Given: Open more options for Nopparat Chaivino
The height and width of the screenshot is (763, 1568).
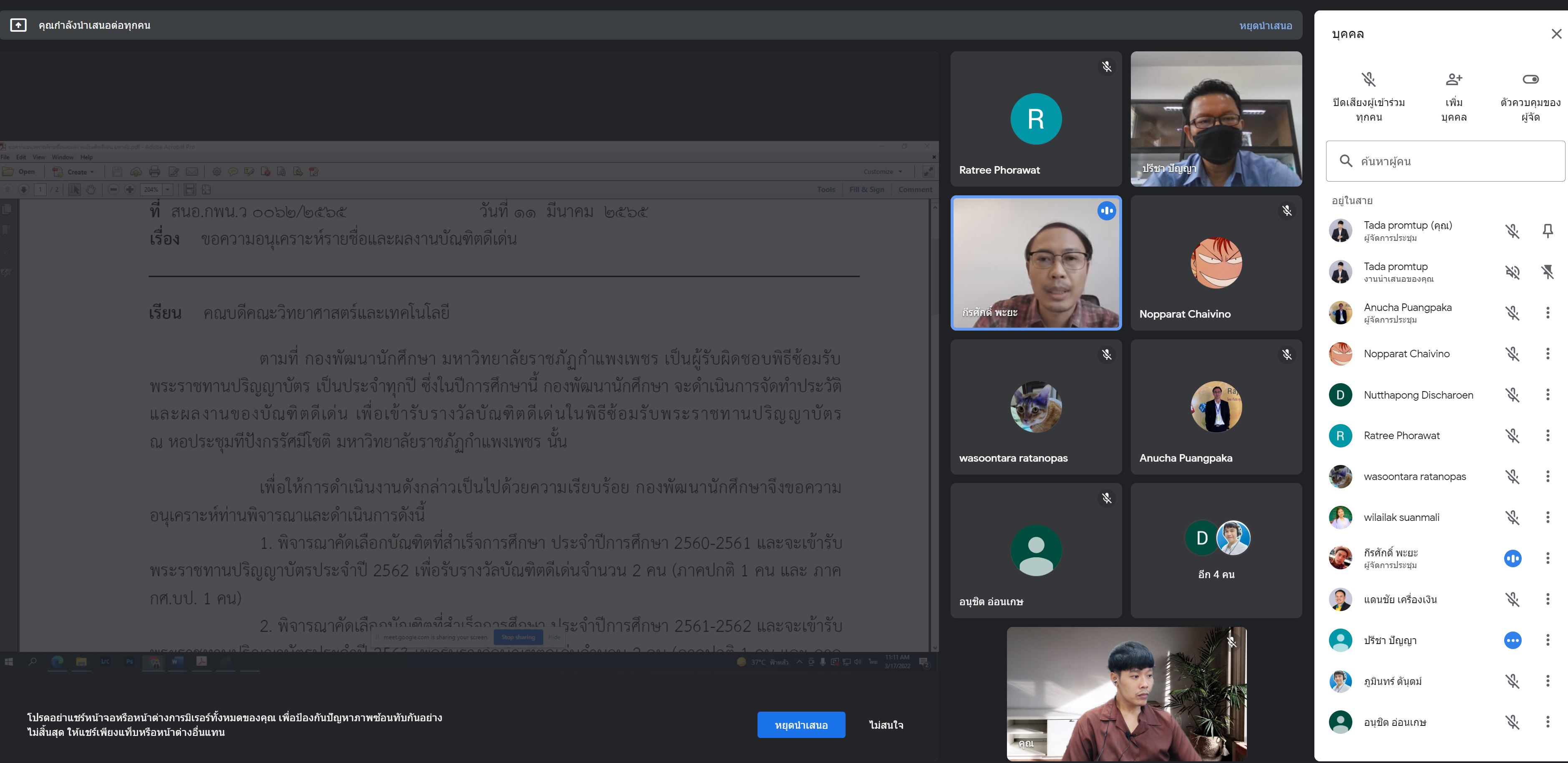Looking at the screenshot, I should 1547,354.
